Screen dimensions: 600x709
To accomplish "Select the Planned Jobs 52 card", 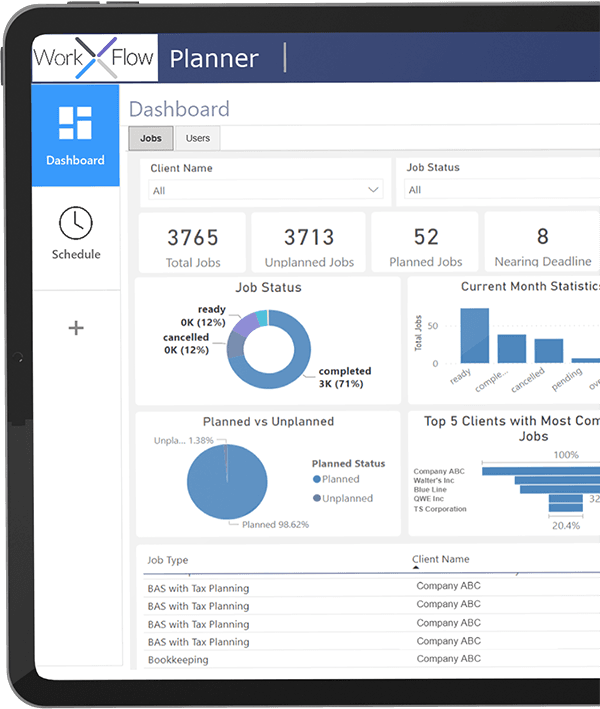I will coord(426,243).
